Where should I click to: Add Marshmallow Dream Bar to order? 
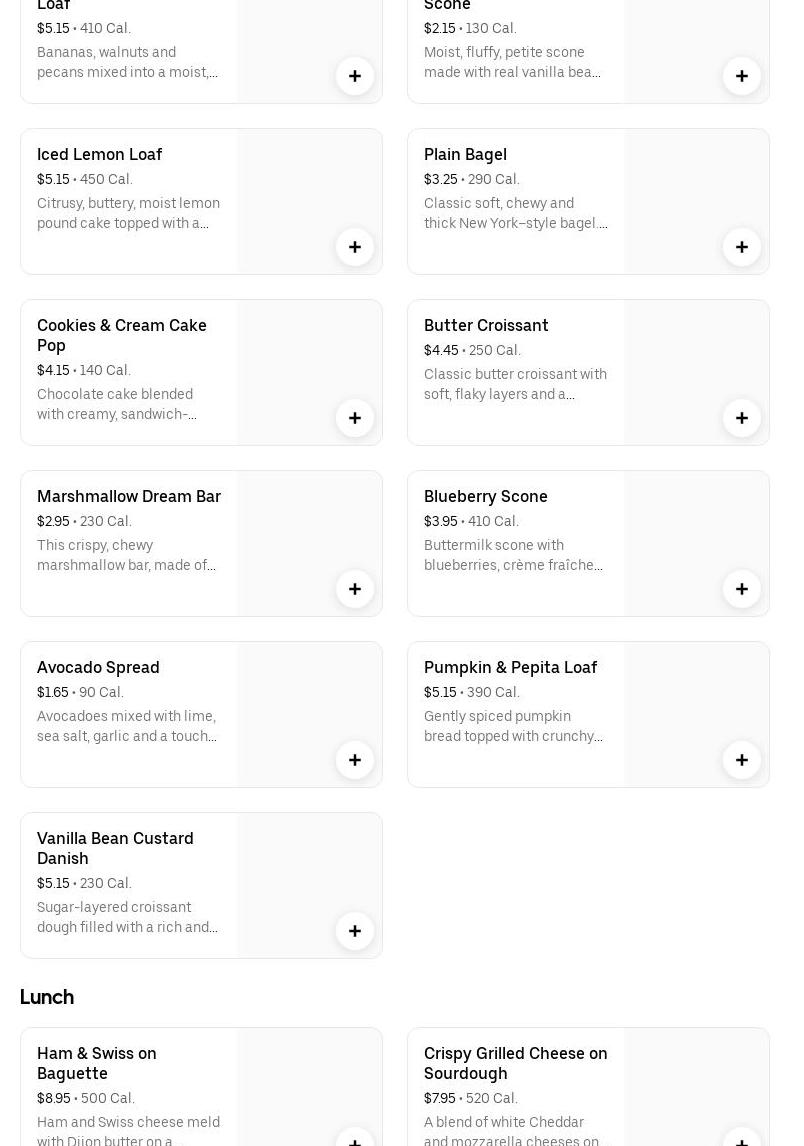coord(355,589)
